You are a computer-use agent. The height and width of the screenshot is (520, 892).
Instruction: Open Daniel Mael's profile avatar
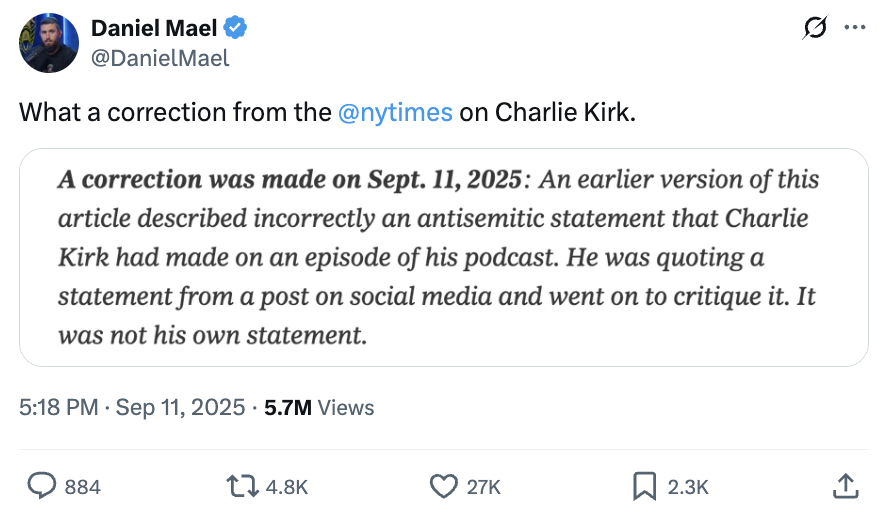[49, 43]
